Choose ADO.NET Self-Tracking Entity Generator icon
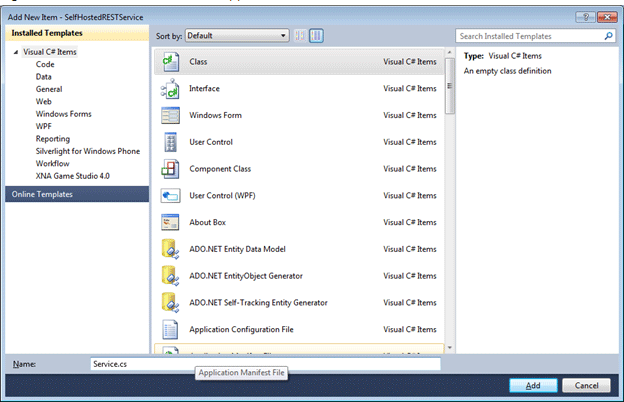 point(170,302)
